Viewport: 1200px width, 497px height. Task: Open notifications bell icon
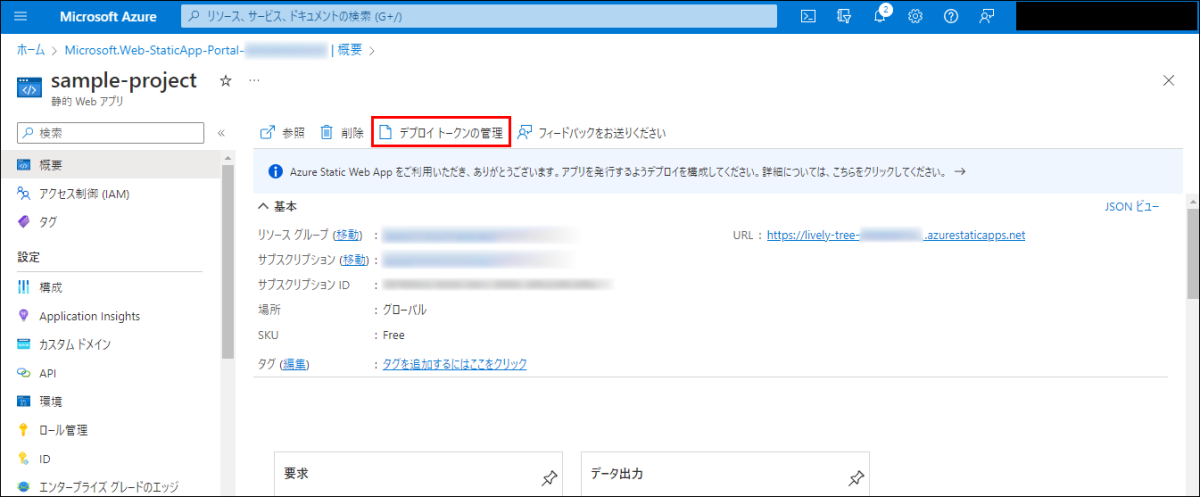coord(880,17)
